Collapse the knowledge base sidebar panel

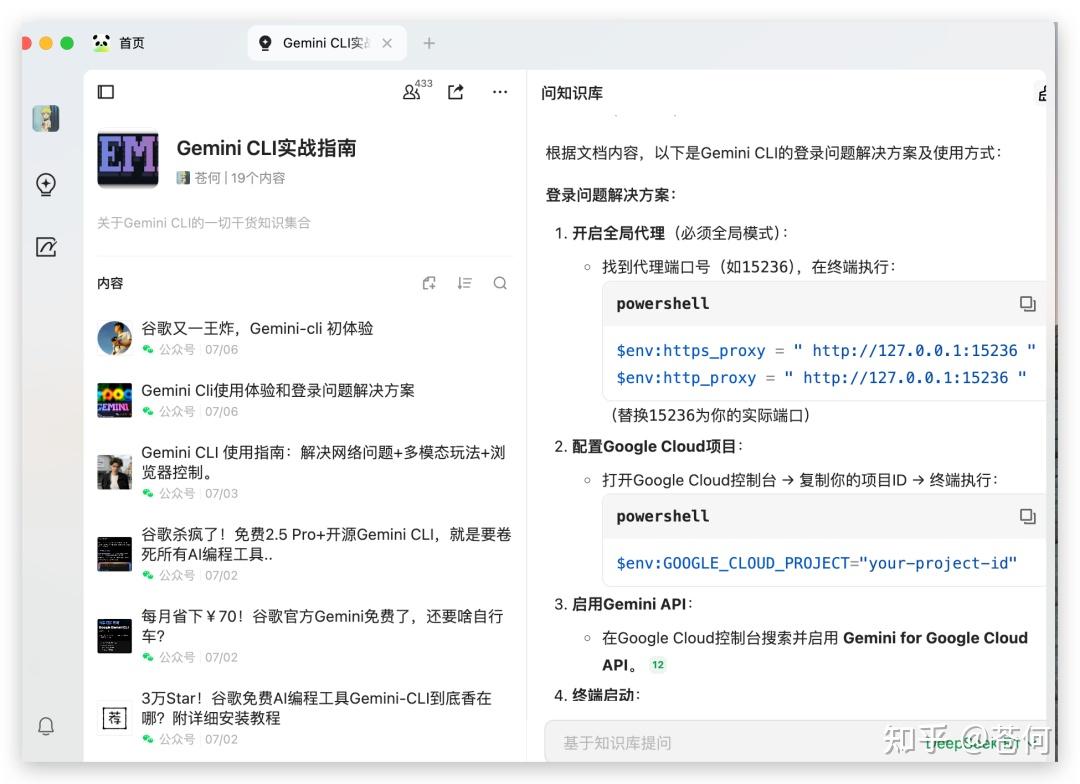(x=106, y=91)
